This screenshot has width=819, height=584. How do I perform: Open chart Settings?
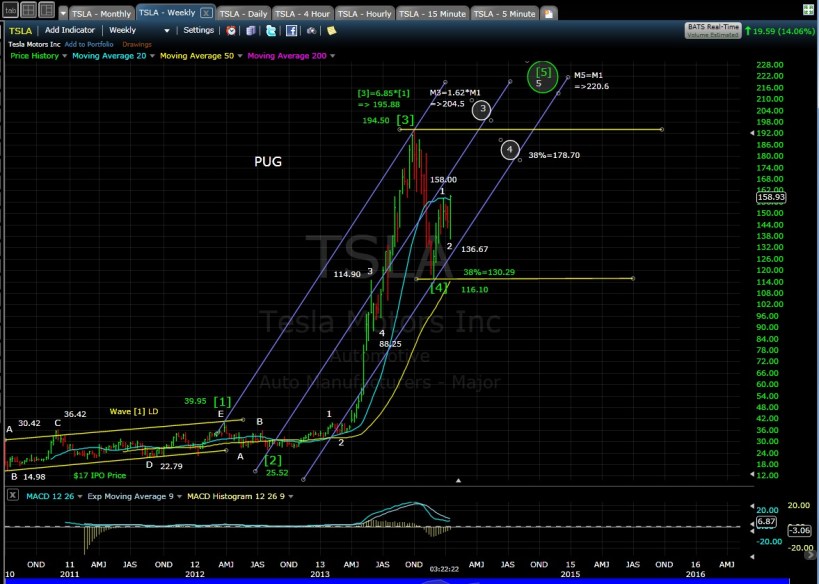pos(198,30)
